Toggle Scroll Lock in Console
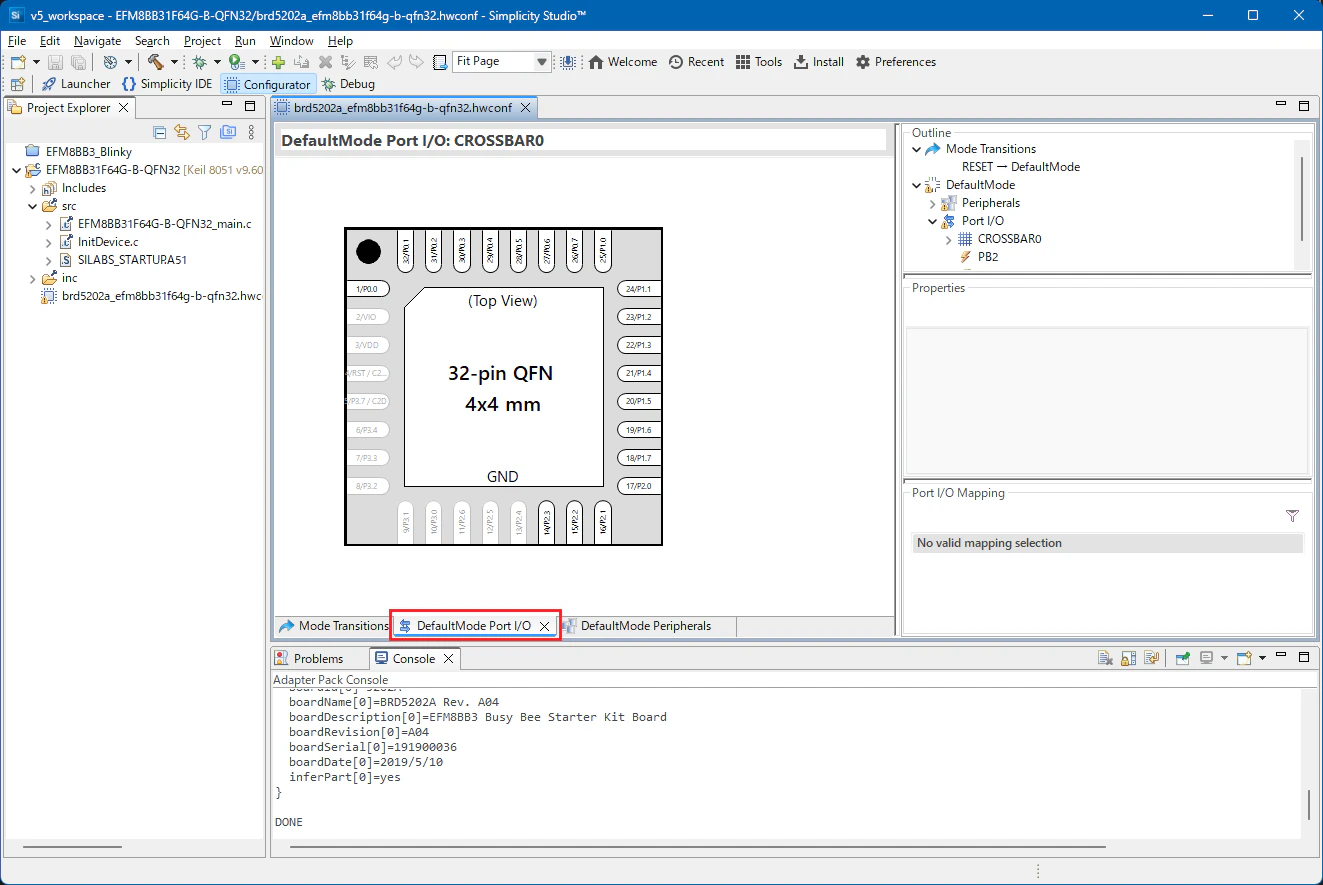Screen dimensions: 1323x885 pos(1128,658)
